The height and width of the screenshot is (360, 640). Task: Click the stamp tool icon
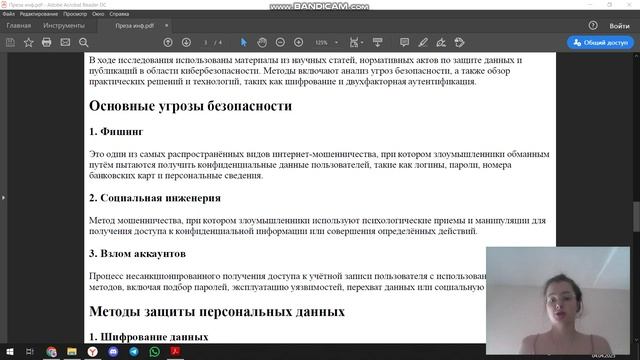click(x=460, y=42)
